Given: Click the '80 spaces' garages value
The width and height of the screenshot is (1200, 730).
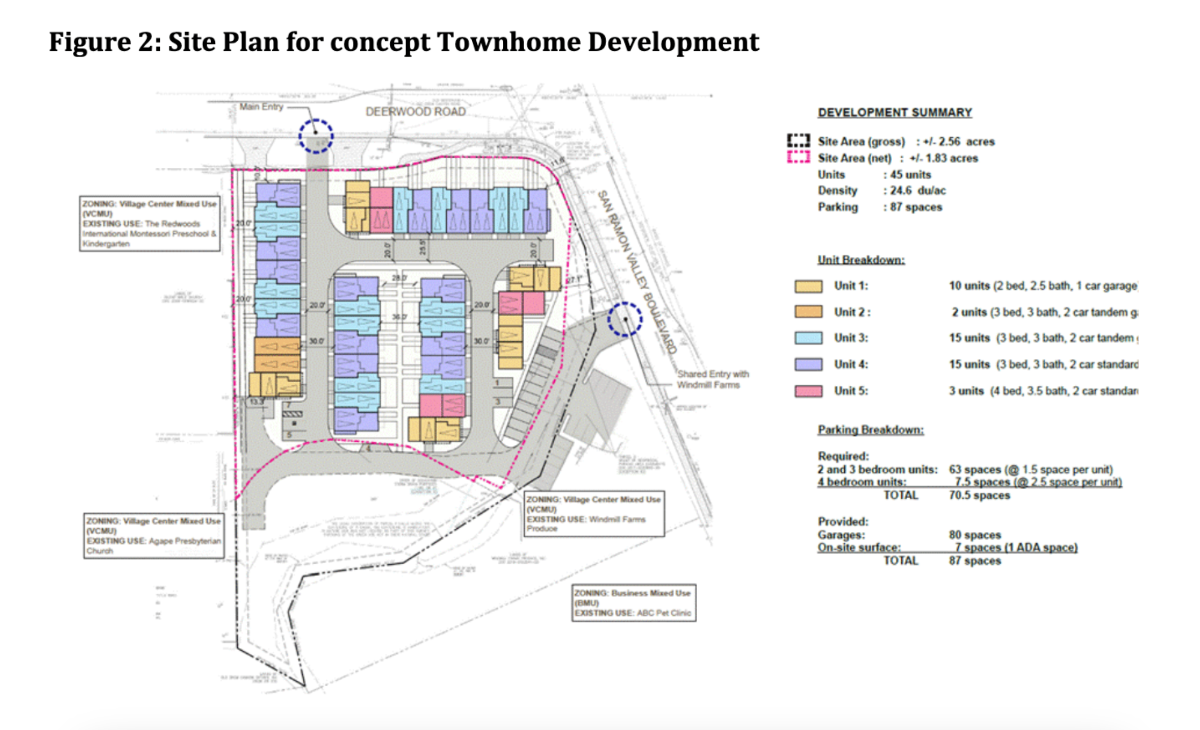Looking at the screenshot, I should (975, 535).
